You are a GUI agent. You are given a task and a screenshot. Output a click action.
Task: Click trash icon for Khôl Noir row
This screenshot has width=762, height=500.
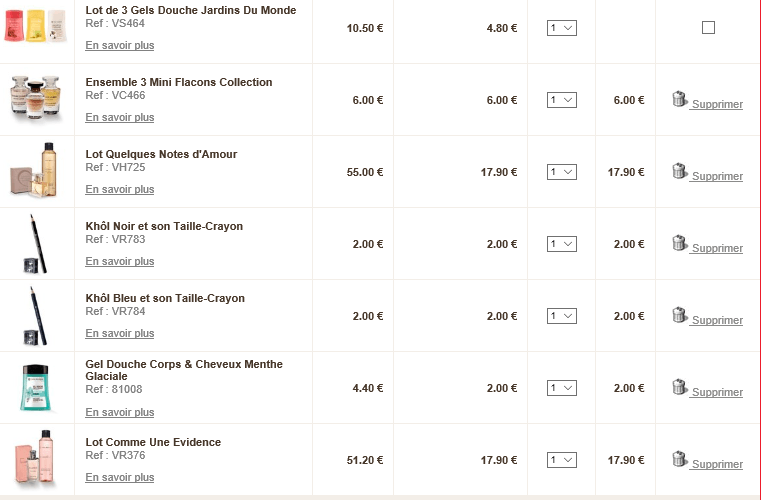click(680, 243)
